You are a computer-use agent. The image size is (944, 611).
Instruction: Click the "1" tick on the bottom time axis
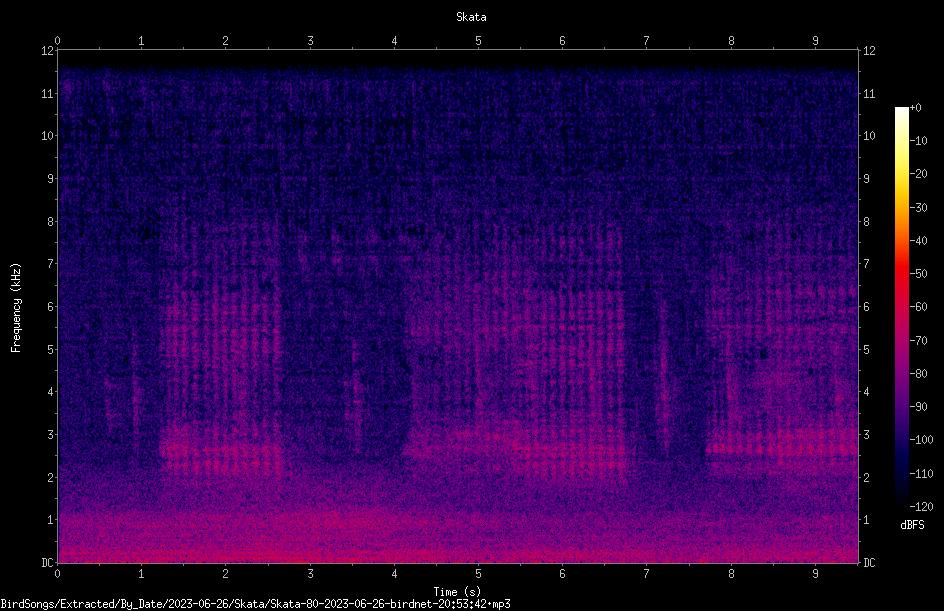pyautogui.click(x=141, y=574)
